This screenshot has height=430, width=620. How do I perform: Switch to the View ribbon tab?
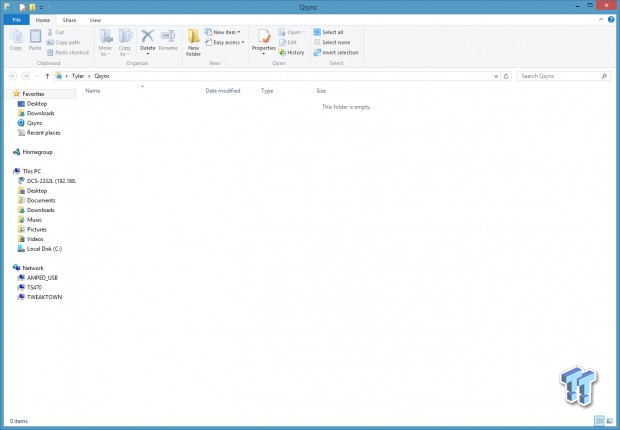click(95, 20)
